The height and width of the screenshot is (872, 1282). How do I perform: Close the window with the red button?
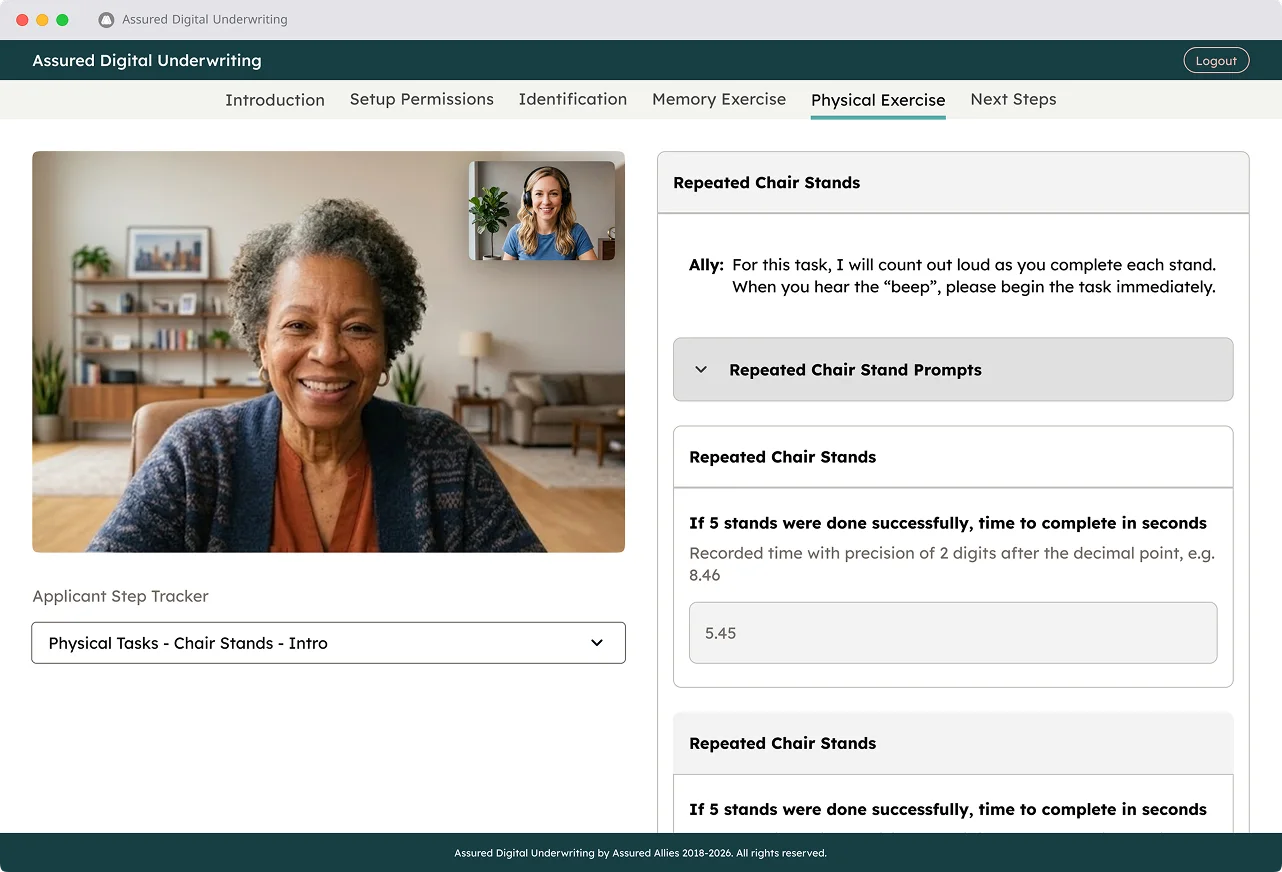tap(22, 20)
